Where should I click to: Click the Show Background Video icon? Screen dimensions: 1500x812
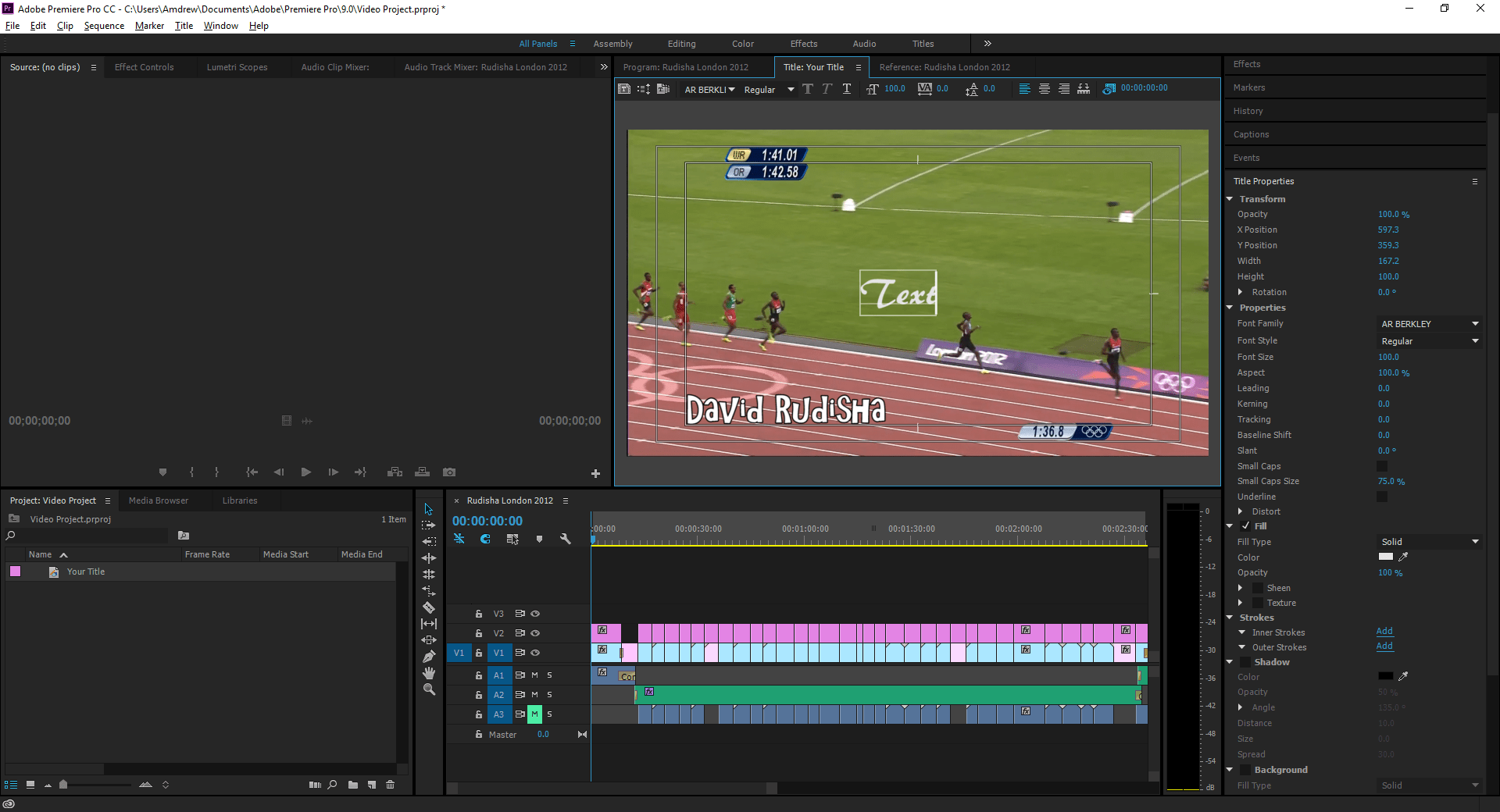tap(1109, 89)
